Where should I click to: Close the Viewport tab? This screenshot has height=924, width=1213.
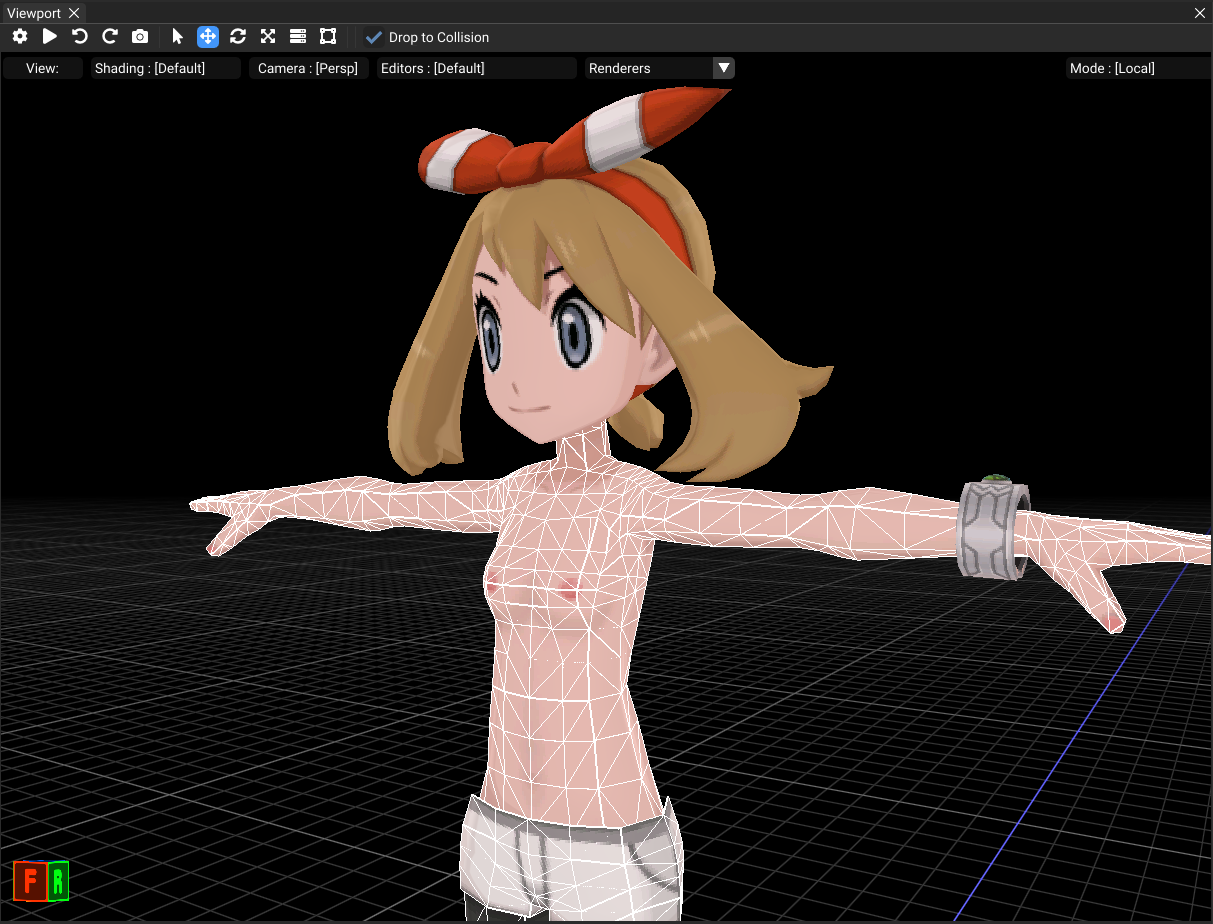click(x=74, y=13)
